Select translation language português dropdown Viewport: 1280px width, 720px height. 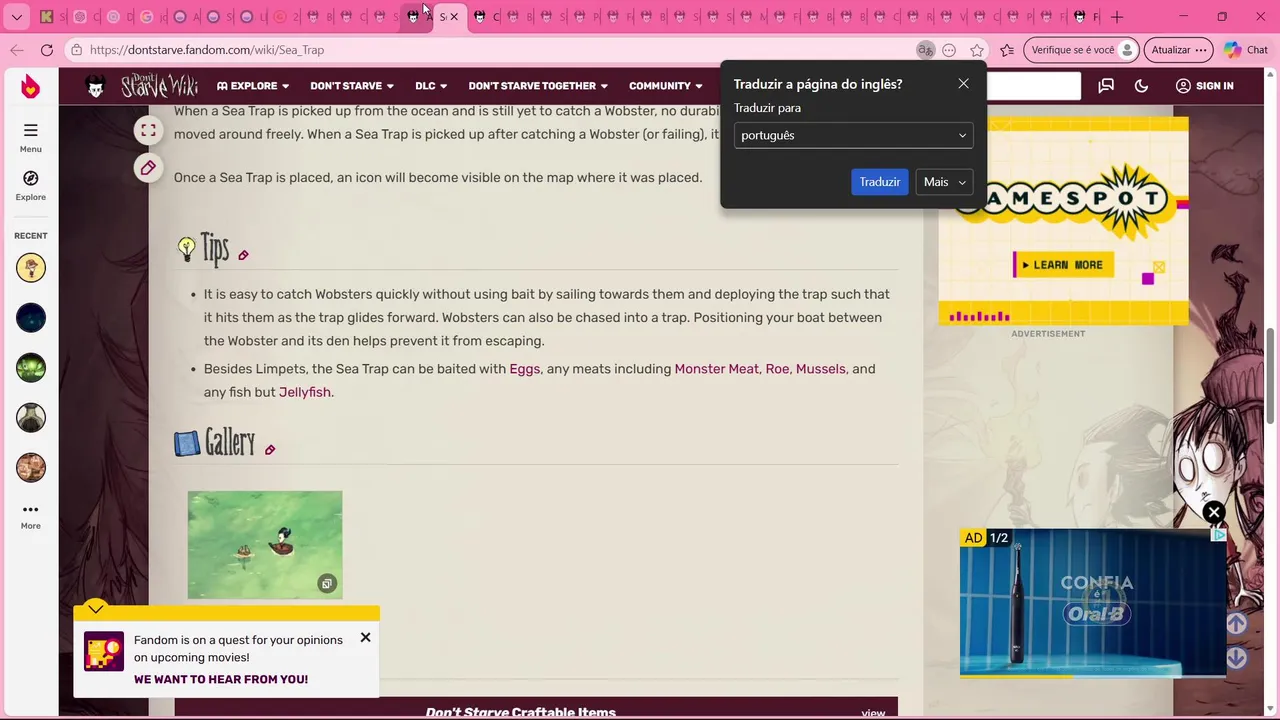[x=853, y=135]
